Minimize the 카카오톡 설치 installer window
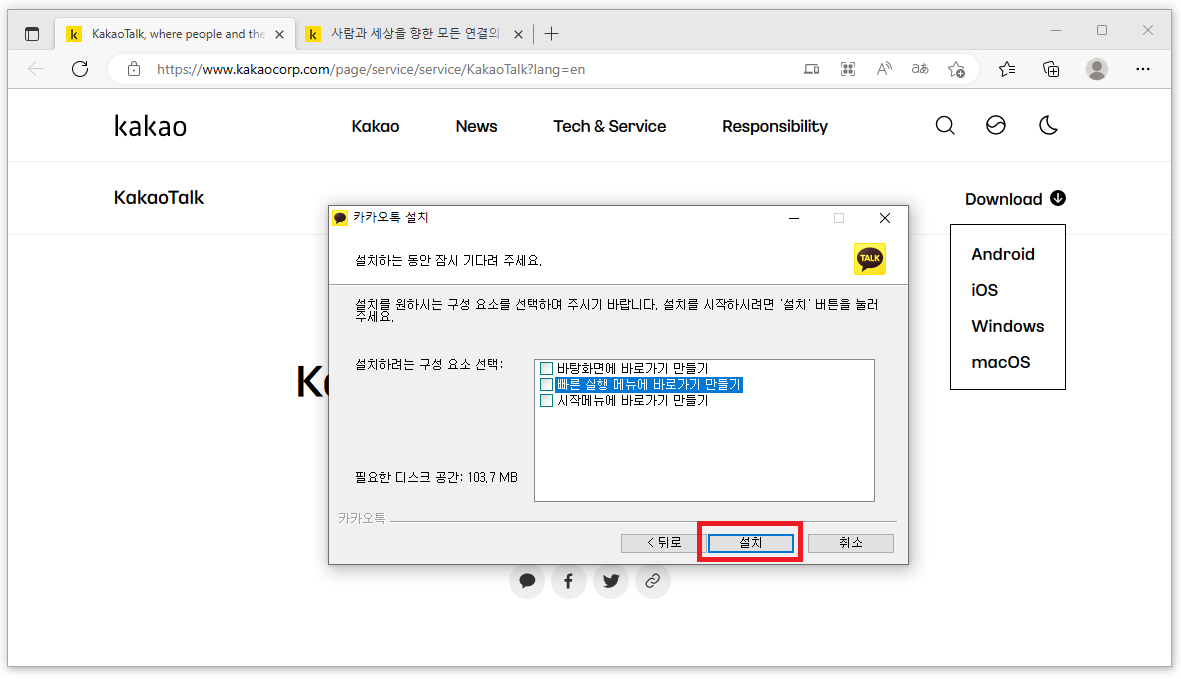The height and width of the screenshot is (679, 1181). [794, 218]
